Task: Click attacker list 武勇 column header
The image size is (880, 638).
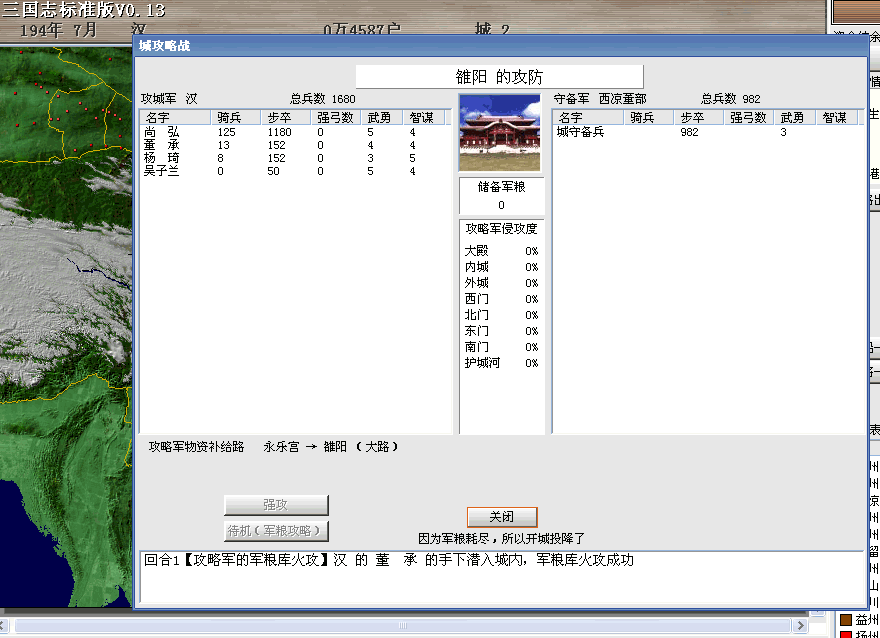Action: tap(382, 117)
